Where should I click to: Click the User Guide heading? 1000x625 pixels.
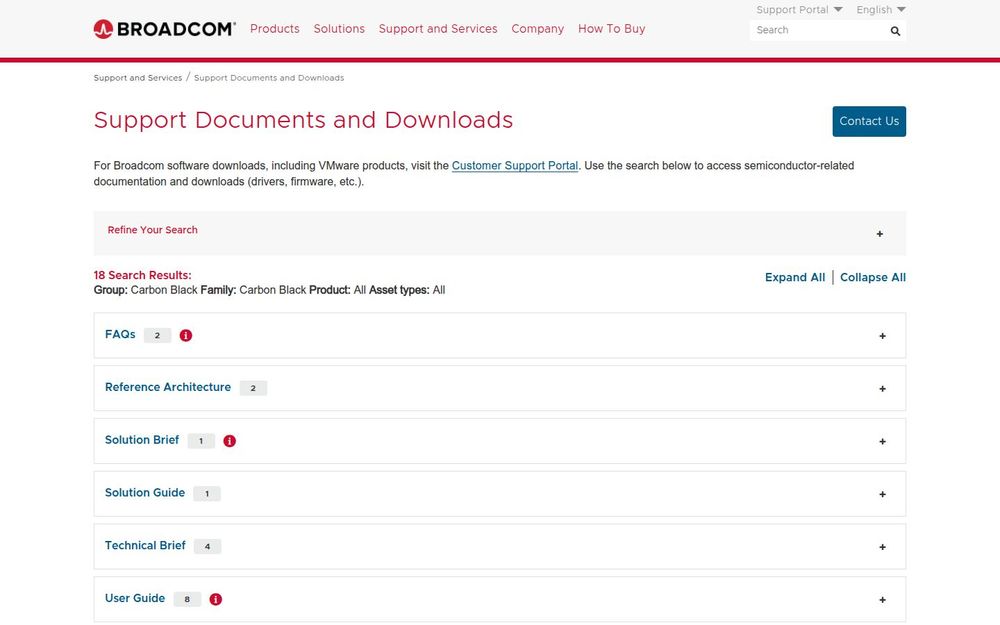pyautogui.click(x=135, y=598)
